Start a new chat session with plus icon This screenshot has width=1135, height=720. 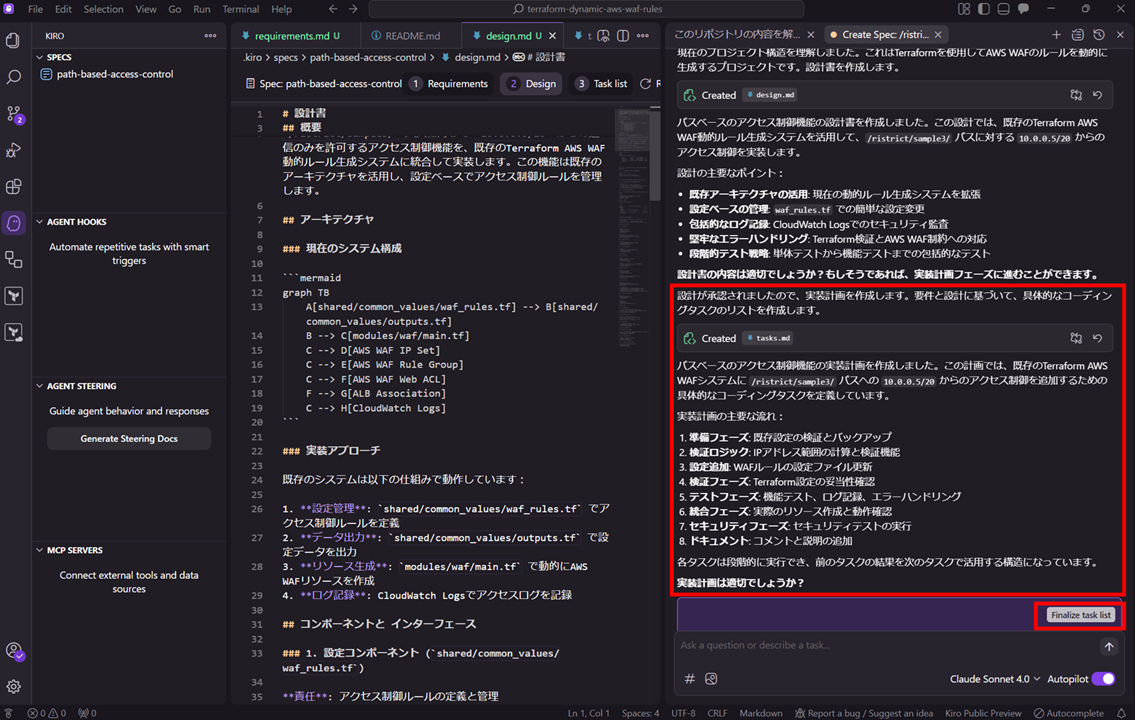tap(1056, 35)
